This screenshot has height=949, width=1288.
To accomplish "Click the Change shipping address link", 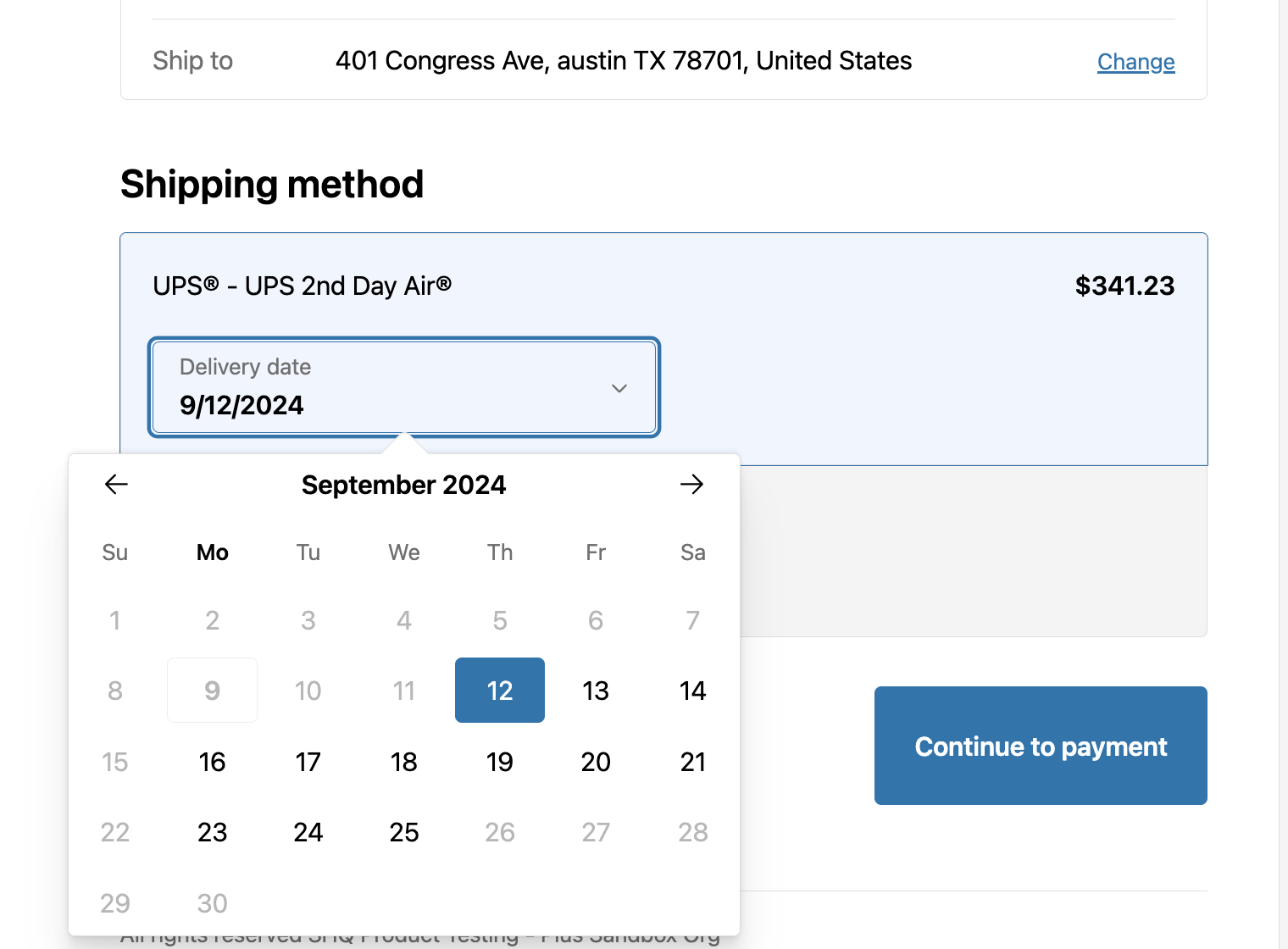I will pos(1135,62).
